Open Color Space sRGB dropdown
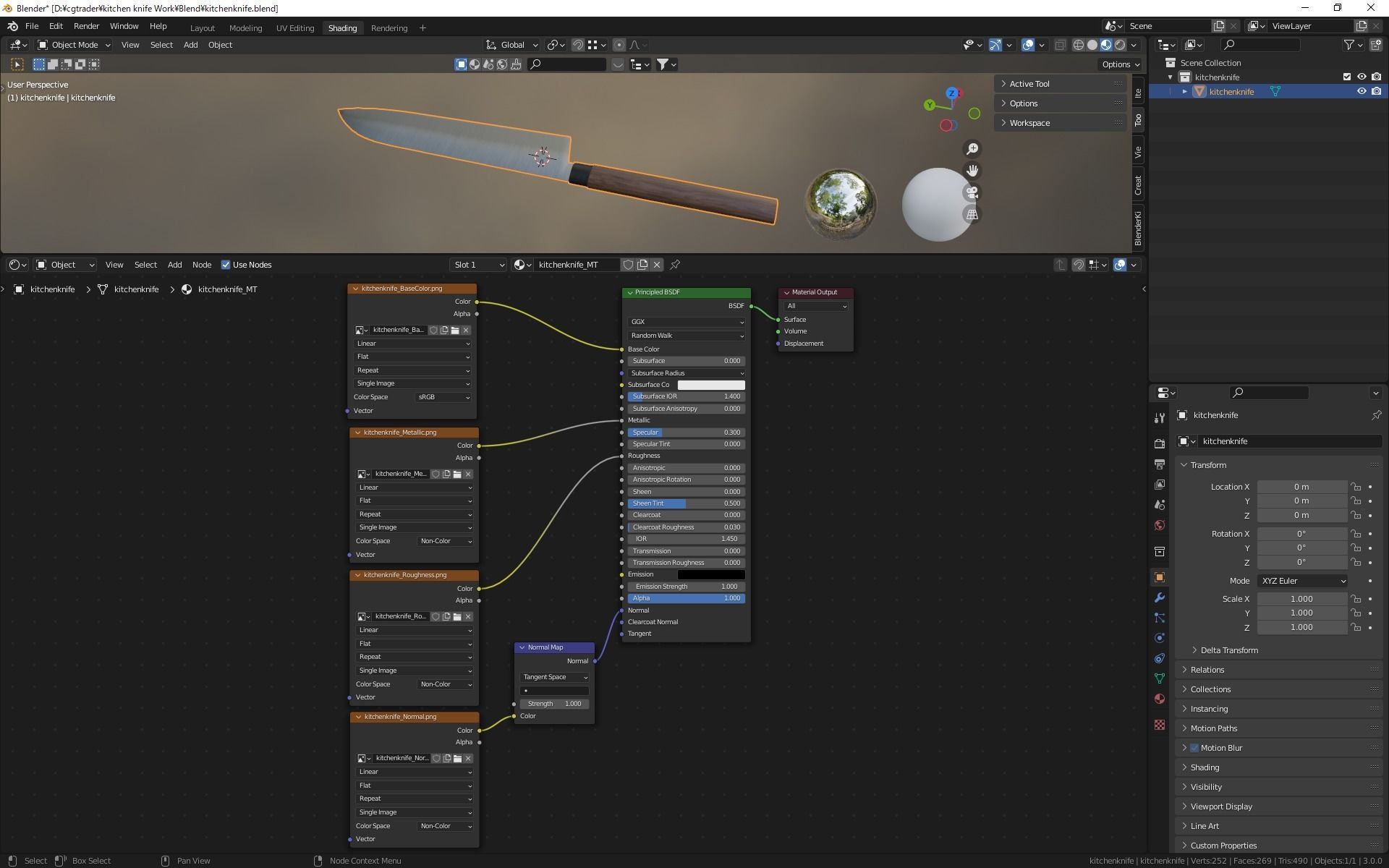This screenshot has width=1389, height=868. 443,397
